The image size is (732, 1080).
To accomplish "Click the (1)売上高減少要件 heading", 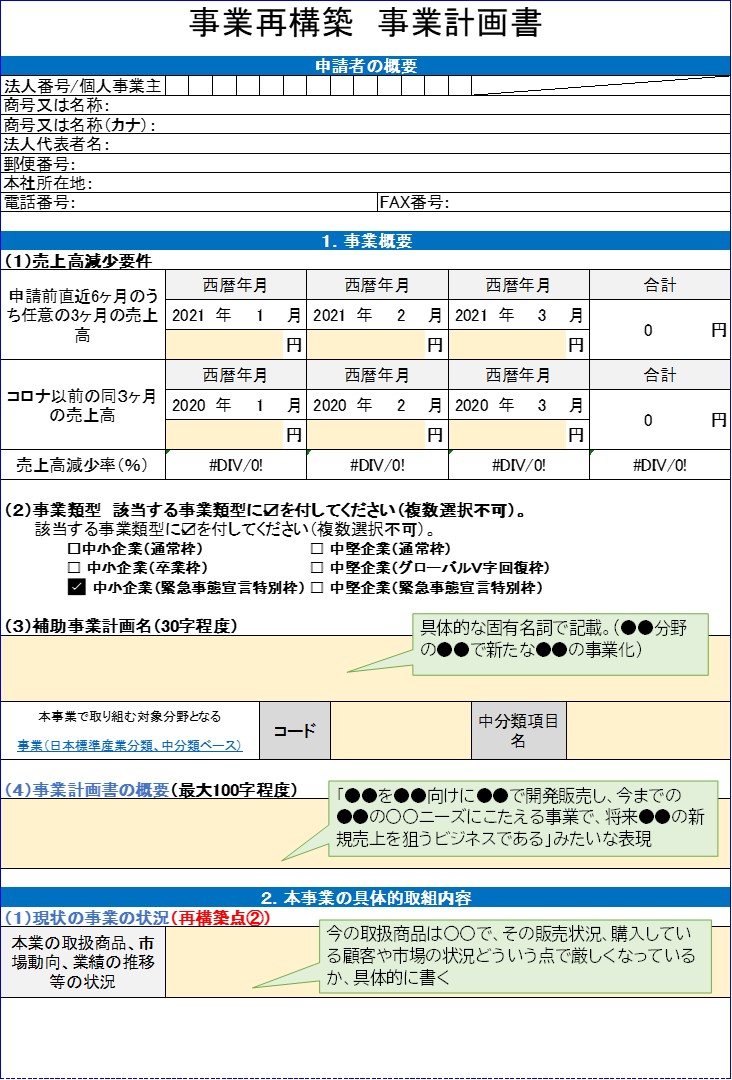I will [x=78, y=261].
